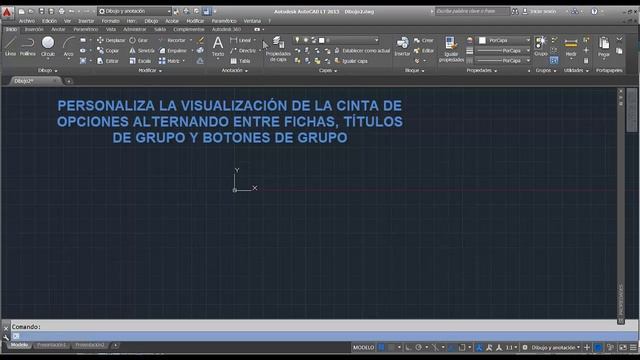Select the Círculo tool
This screenshot has width=640, height=360.
(48, 46)
